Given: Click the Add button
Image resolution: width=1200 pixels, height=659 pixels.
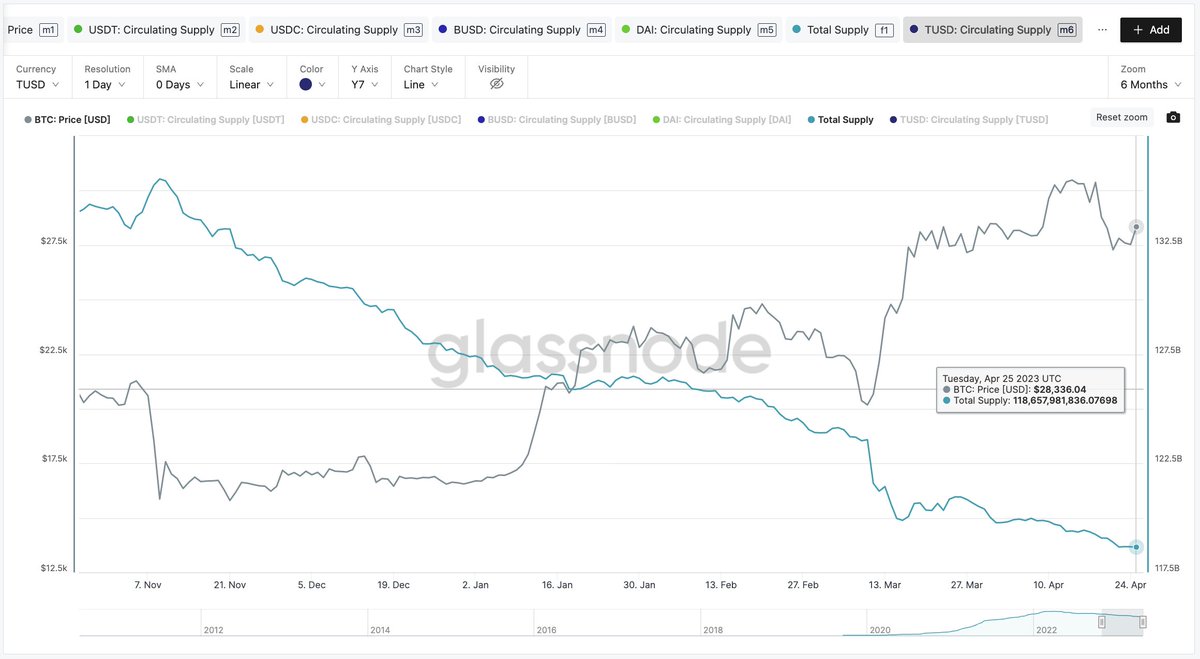Looking at the screenshot, I should point(1151,30).
